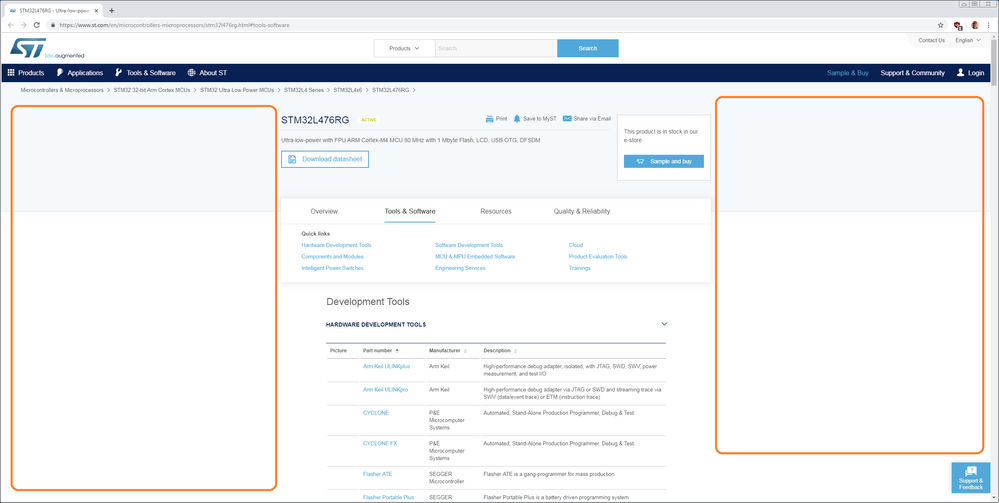The width and height of the screenshot is (999, 503).
Task: Click Microcontrollers & Microprocessors breadcrumb
Action: pyautogui.click(x=62, y=91)
